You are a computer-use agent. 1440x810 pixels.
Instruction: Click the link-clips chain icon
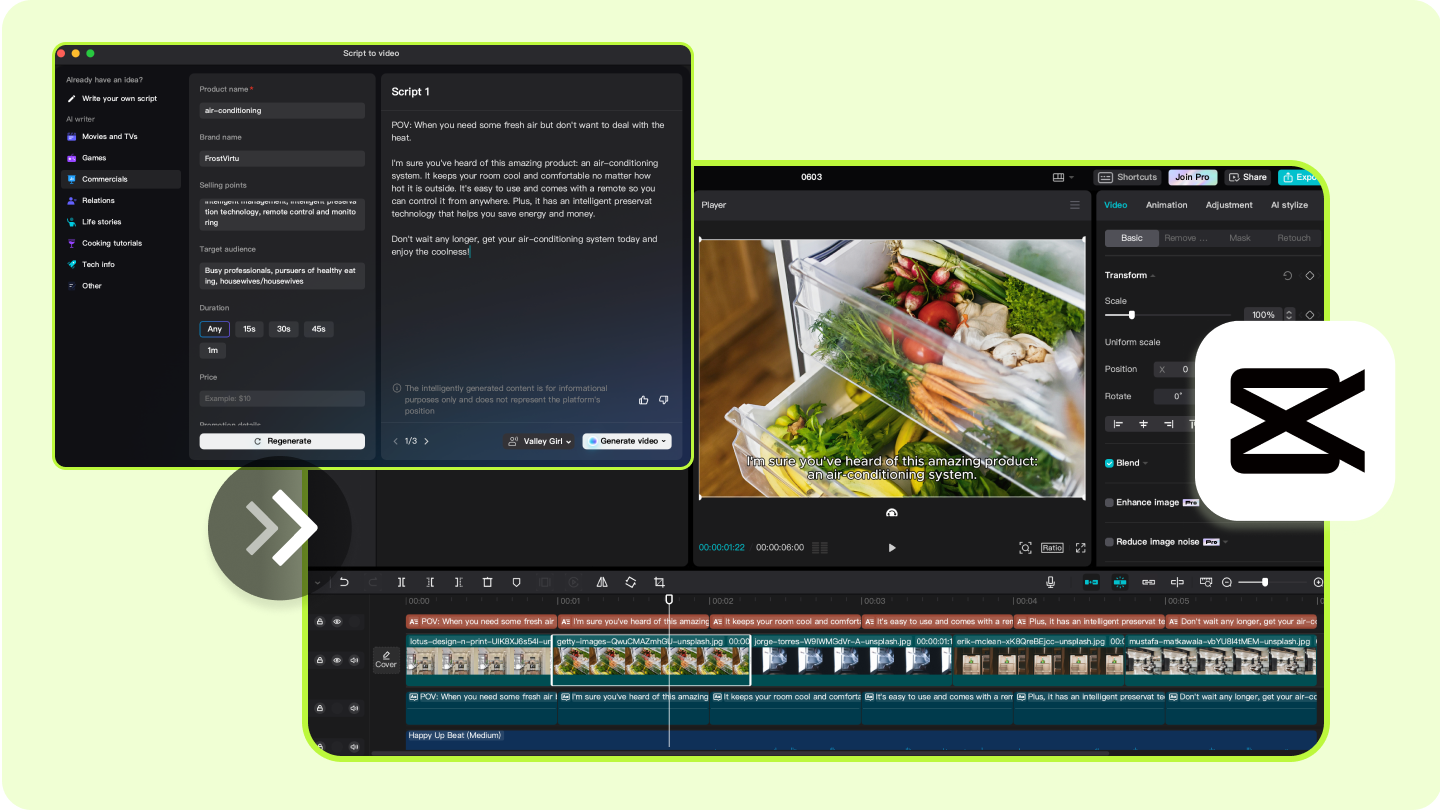1149,582
